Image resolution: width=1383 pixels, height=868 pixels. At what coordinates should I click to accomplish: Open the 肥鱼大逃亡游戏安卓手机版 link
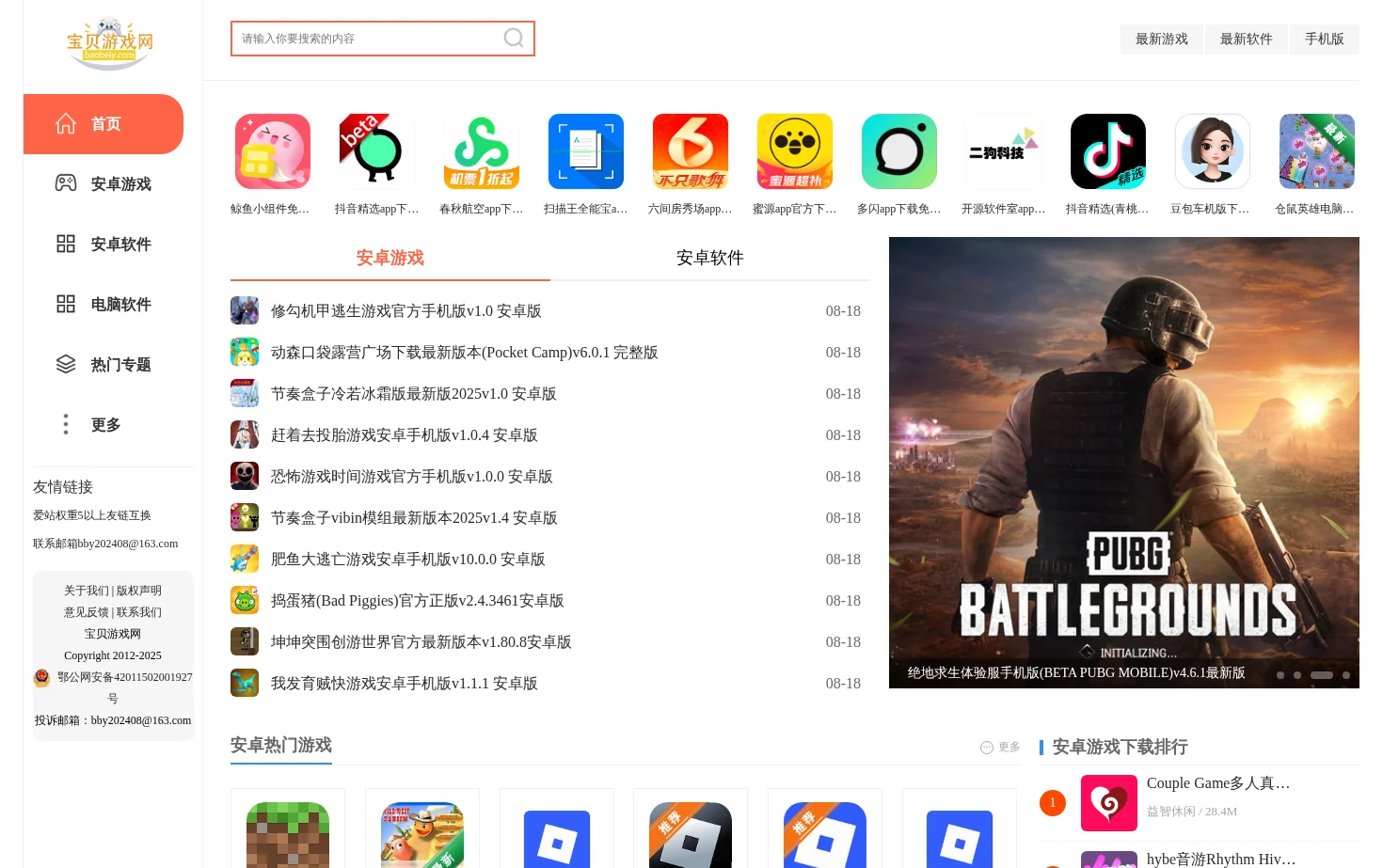(x=408, y=560)
